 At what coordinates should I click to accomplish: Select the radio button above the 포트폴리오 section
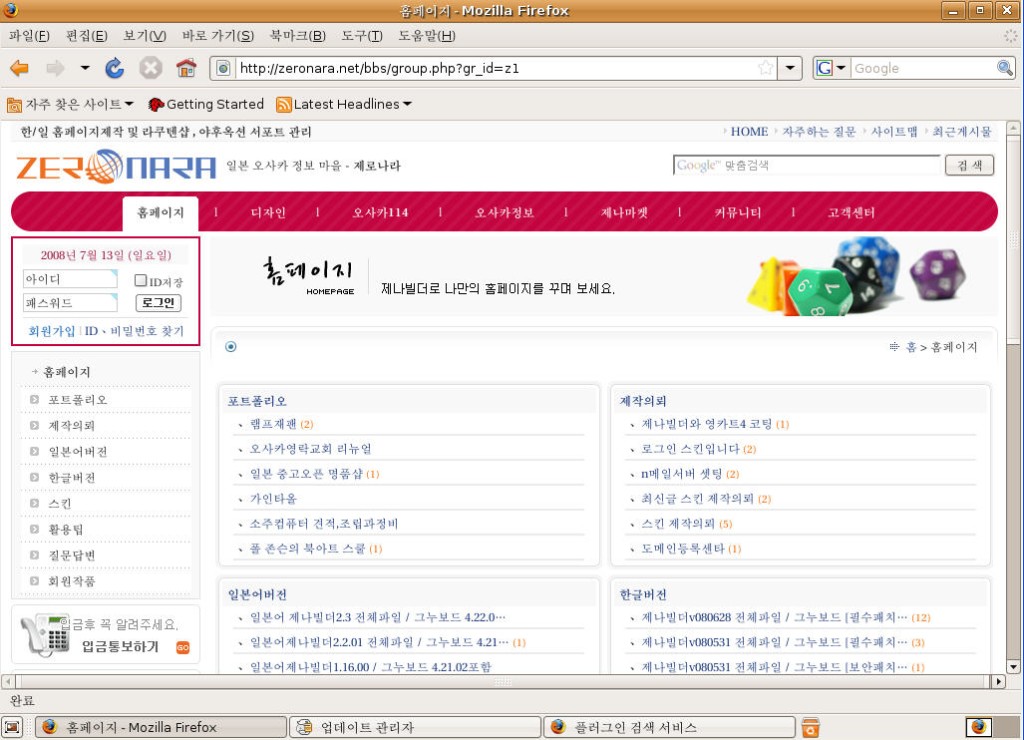click(x=231, y=346)
